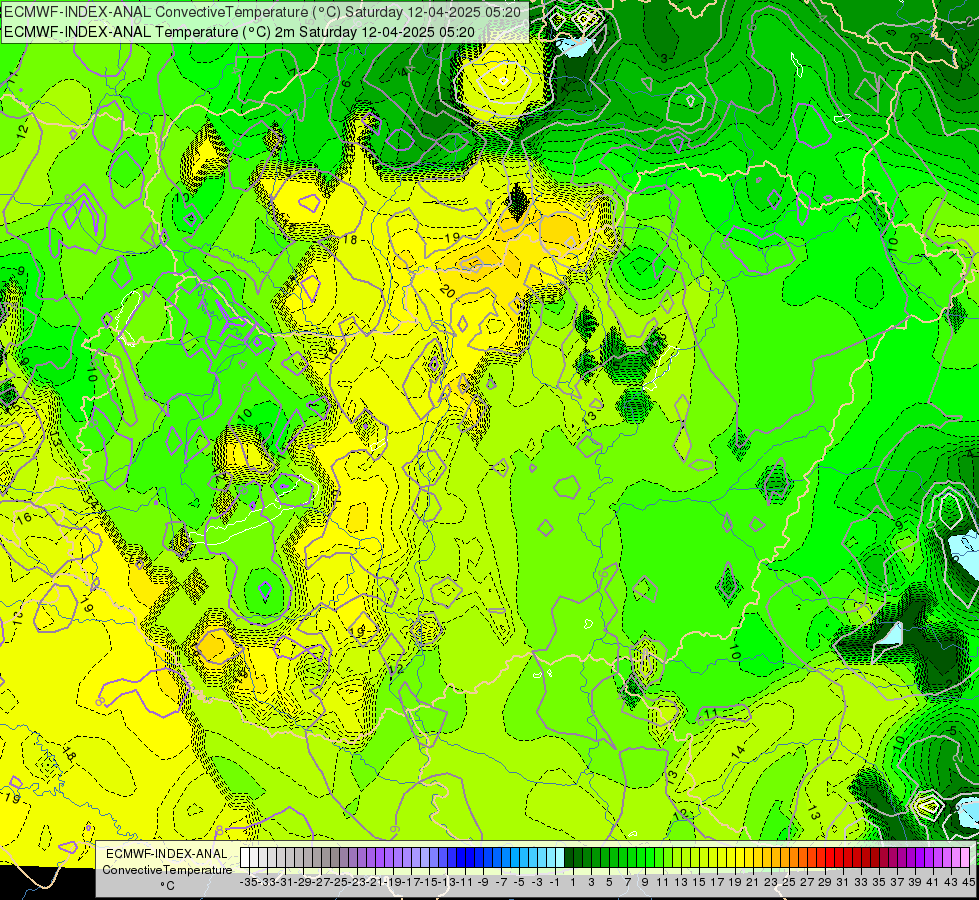Pick the white swatch above legend value -35
Image resolution: width=979 pixels, height=900 pixels.
245,858
